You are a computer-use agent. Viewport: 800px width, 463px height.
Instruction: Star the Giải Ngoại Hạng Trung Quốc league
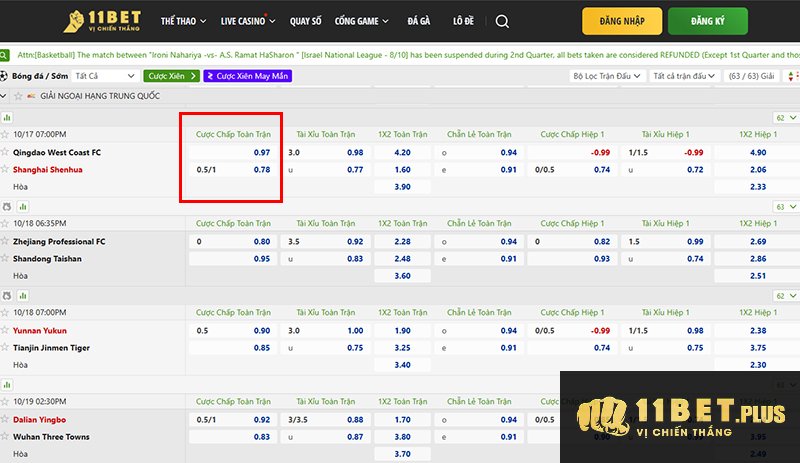[19, 95]
